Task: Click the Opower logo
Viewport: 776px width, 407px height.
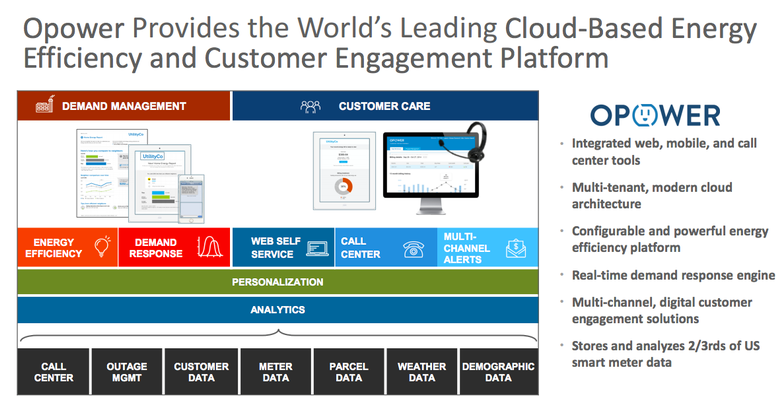Action: [x=655, y=115]
